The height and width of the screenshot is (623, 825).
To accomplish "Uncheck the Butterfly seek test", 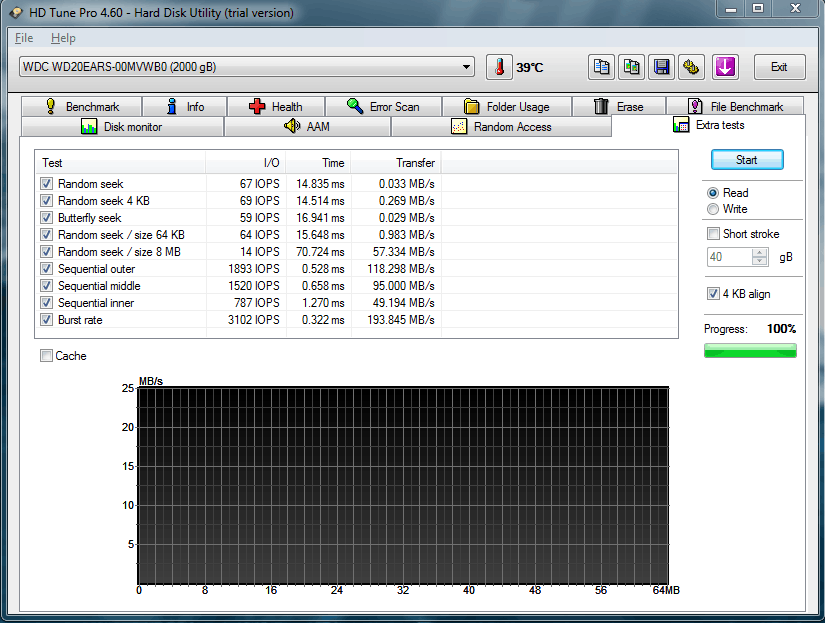I will (x=46, y=218).
